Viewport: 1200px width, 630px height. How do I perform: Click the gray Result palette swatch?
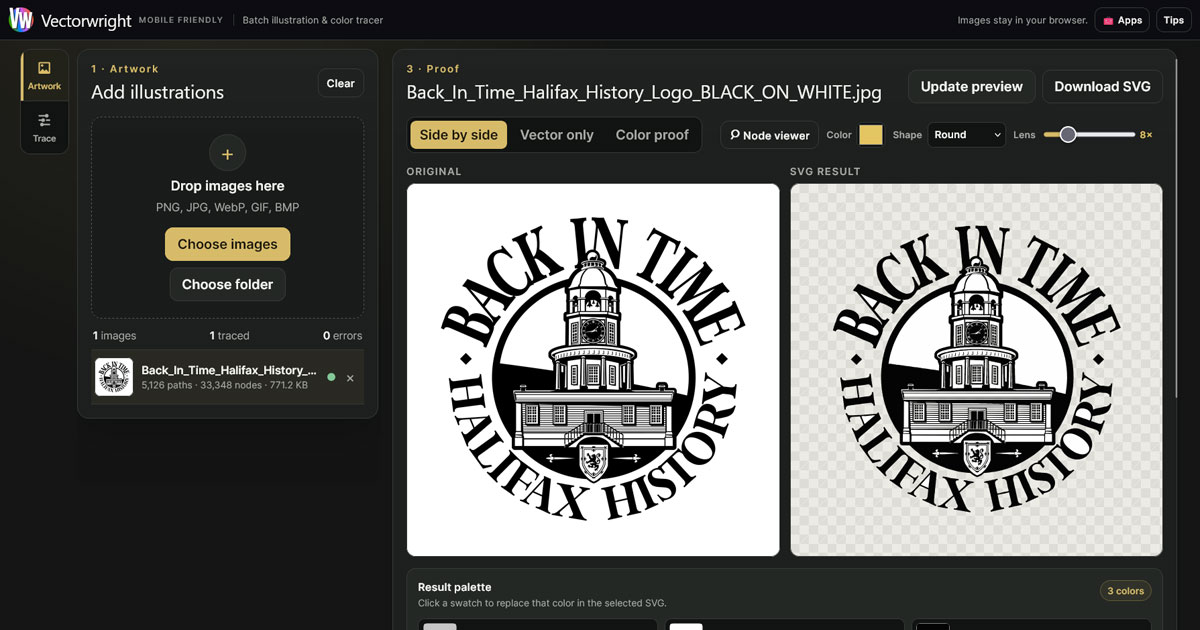[x=440, y=626]
